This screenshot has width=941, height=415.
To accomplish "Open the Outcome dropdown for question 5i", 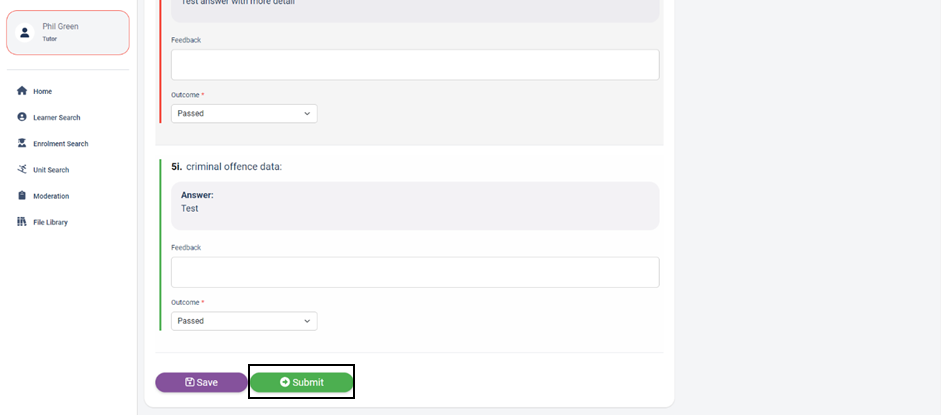I will pyautogui.click(x=244, y=321).
